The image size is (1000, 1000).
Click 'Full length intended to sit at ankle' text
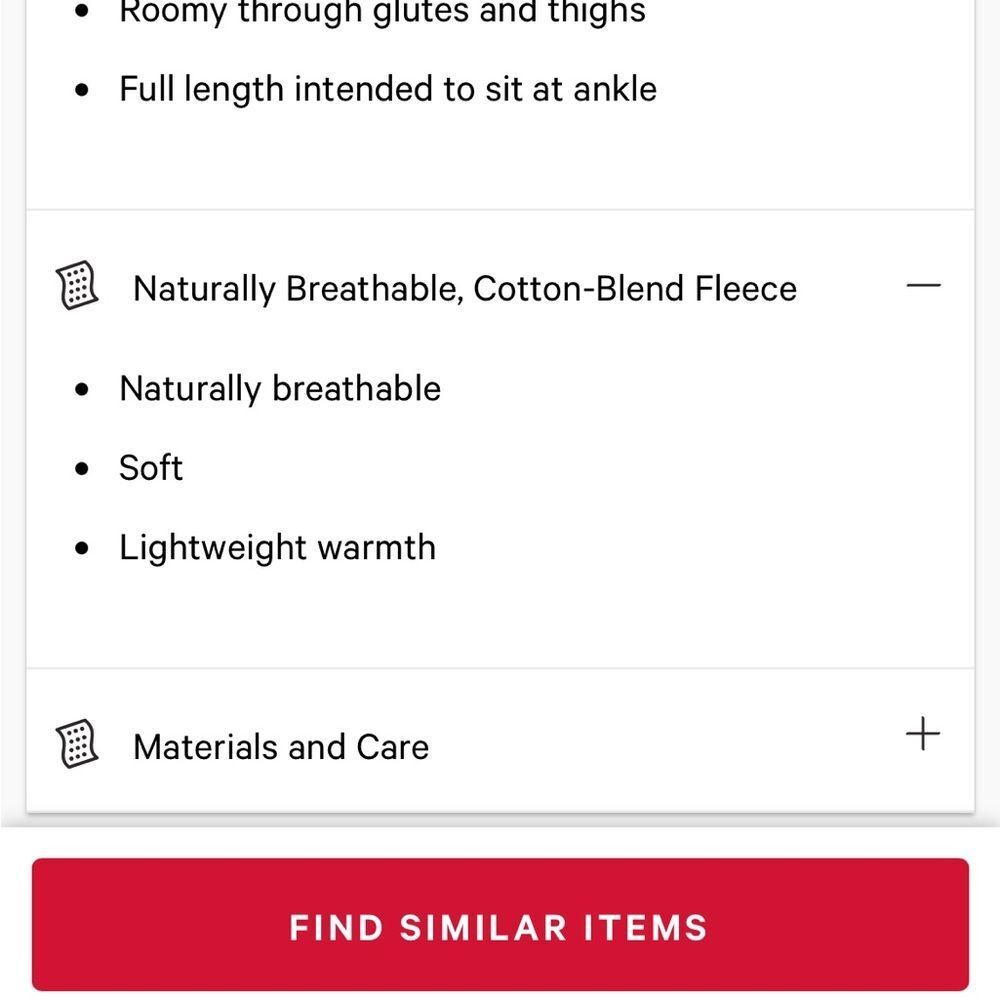388,89
